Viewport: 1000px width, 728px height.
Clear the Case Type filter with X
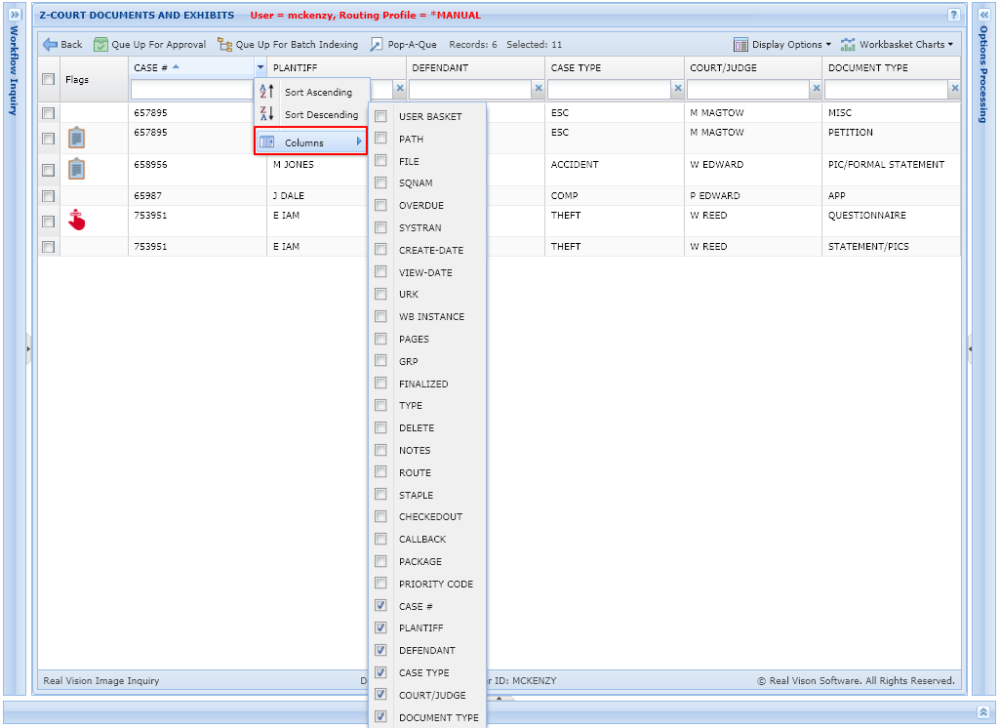click(x=678, y=89)
